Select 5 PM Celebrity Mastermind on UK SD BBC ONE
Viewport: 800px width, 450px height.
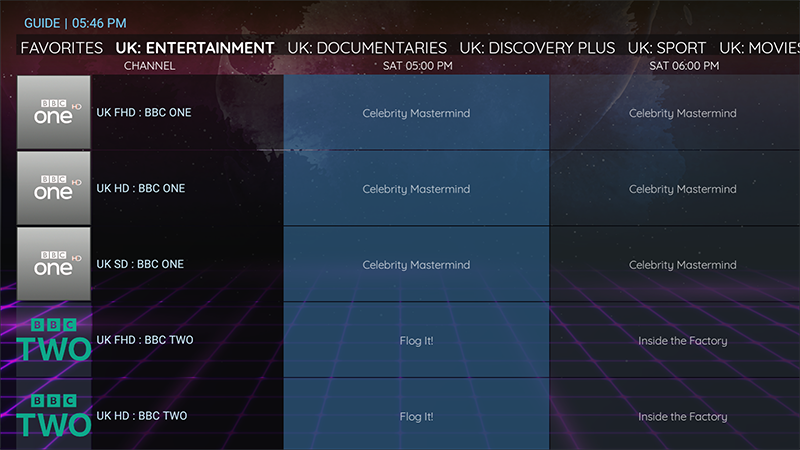pyautogui.click(x=416, y=265)
